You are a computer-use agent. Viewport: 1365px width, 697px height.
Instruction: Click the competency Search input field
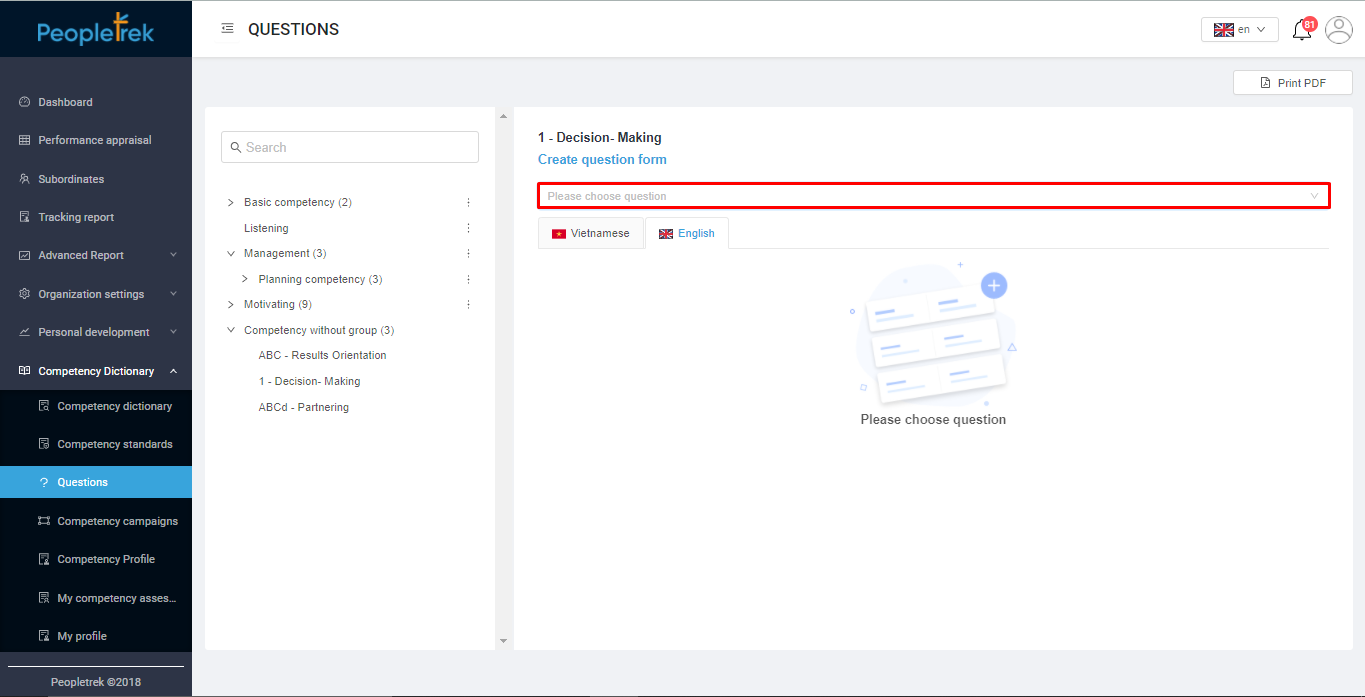(x=350, y=147)
